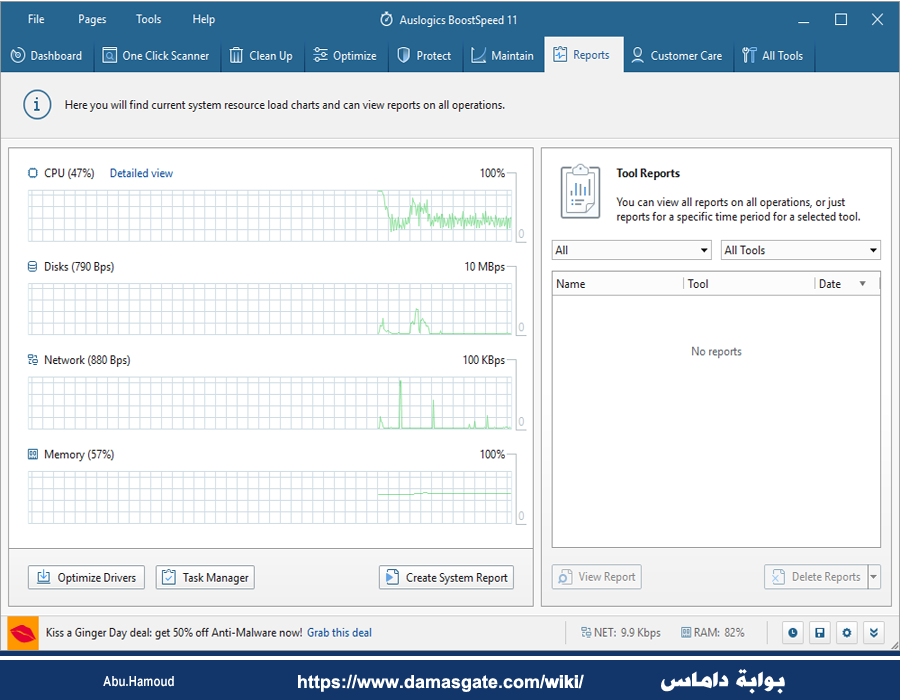Viewport: 900px width, 700px height.
Task: Click the NET: 9.9 Kbps status text
Action: (627, 632)
